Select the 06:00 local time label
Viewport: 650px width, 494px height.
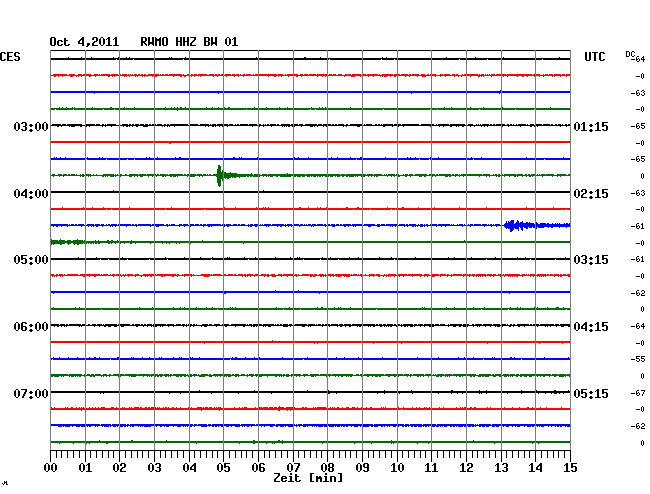(x=31, y=327)
